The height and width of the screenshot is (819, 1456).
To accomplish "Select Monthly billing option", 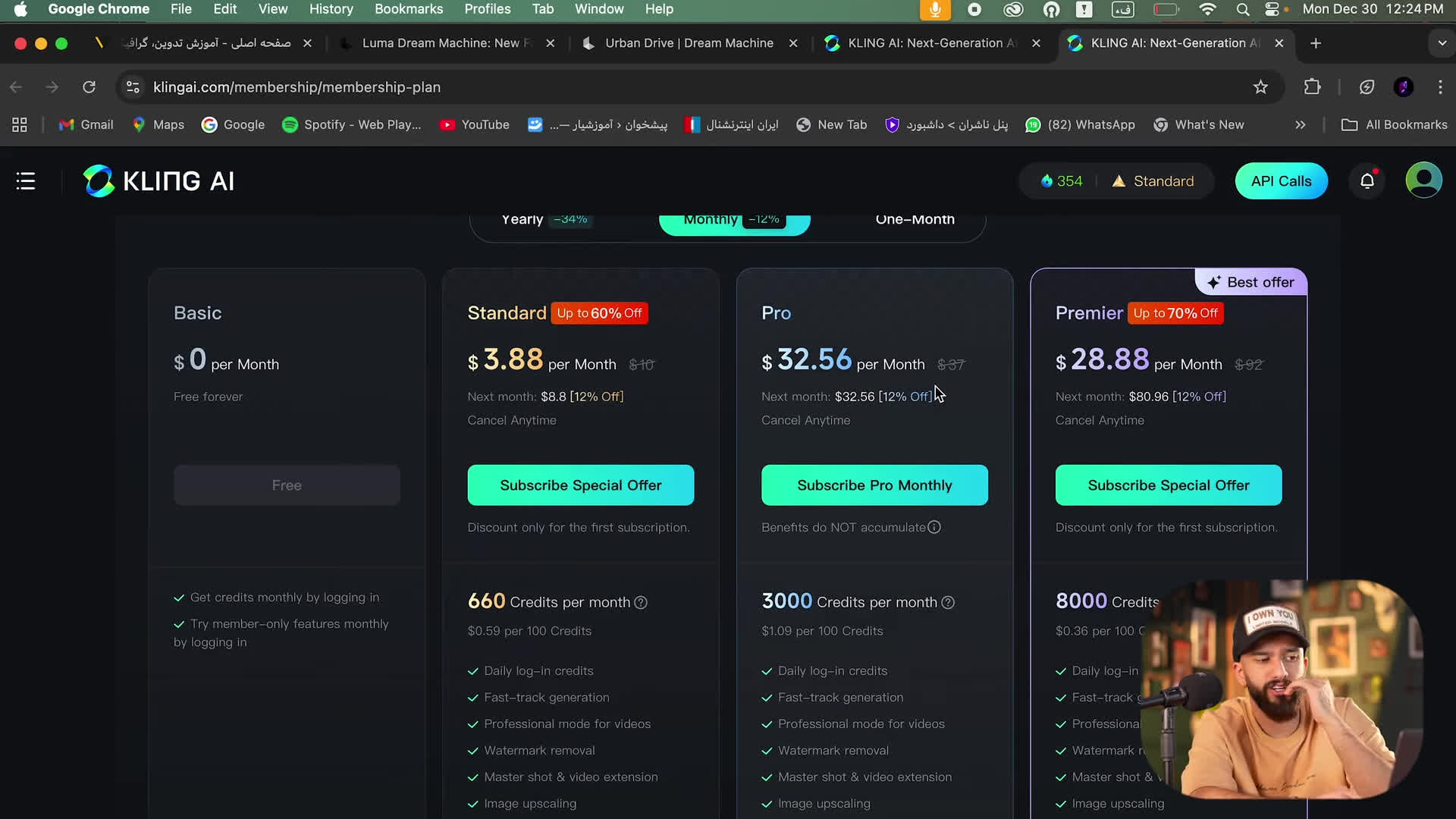I will pos(734,221).
